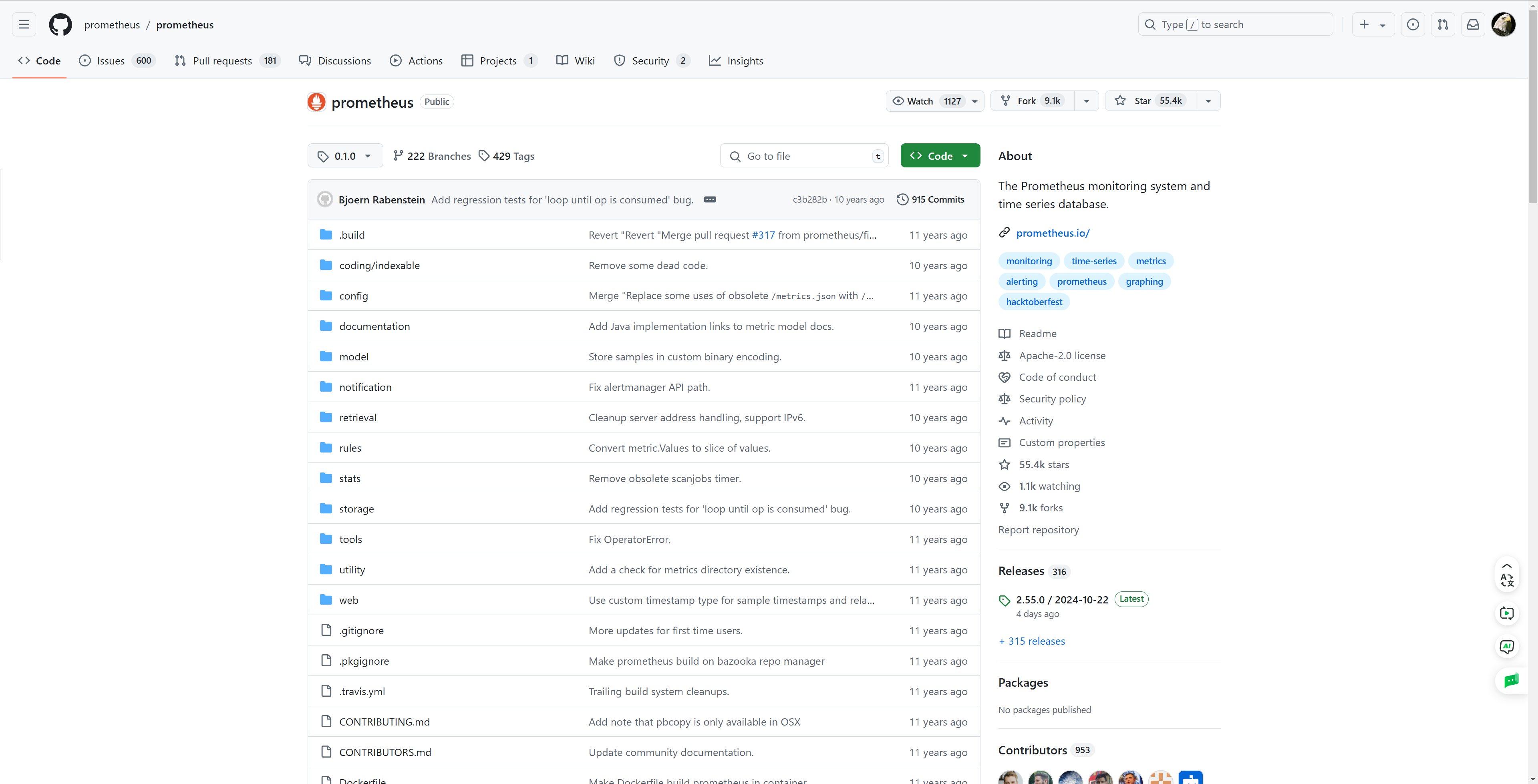View 222 Branches link
Screen dimensions: 1538x784
(x=432, y=157)
